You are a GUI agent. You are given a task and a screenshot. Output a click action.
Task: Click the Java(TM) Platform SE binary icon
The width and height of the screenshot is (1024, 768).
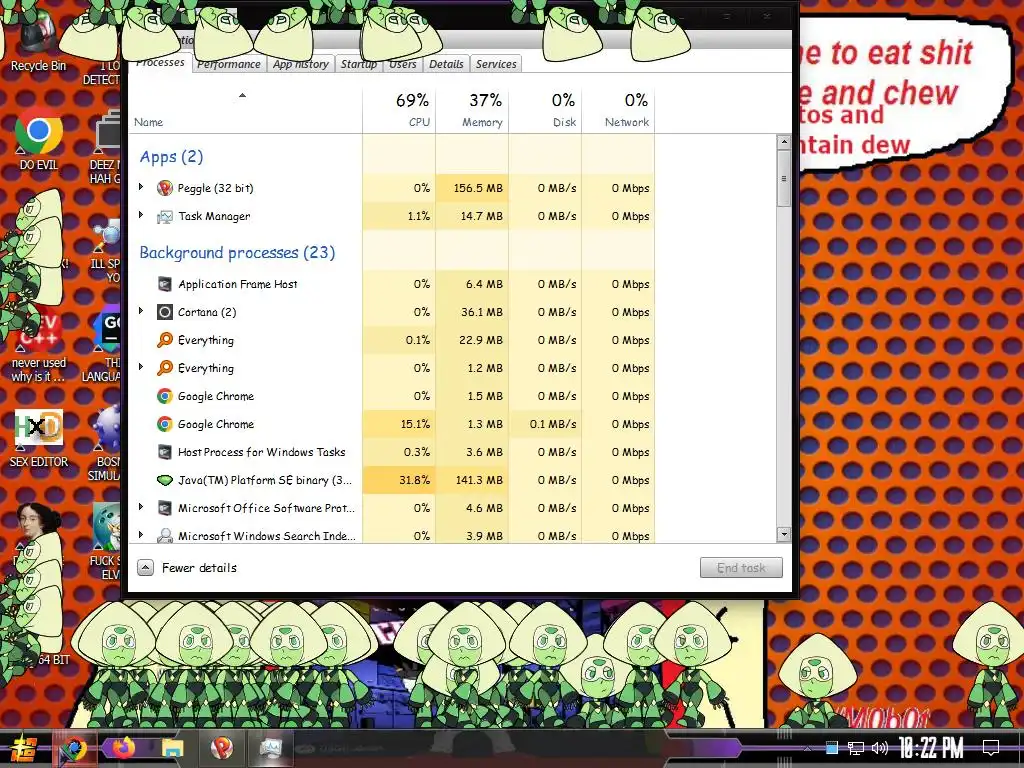pos(165,480)
